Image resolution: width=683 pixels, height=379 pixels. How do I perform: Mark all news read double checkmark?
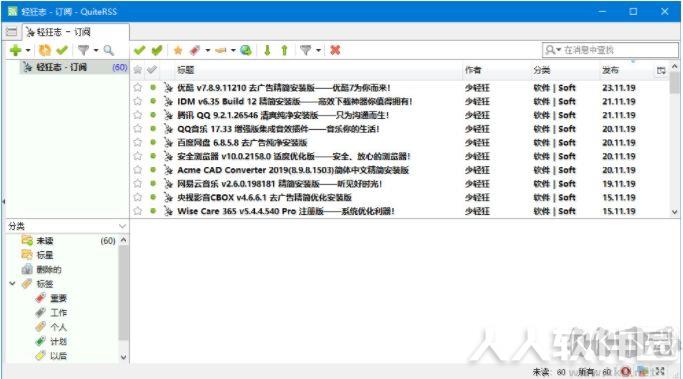pyautogui.click(x=157, y=51)
